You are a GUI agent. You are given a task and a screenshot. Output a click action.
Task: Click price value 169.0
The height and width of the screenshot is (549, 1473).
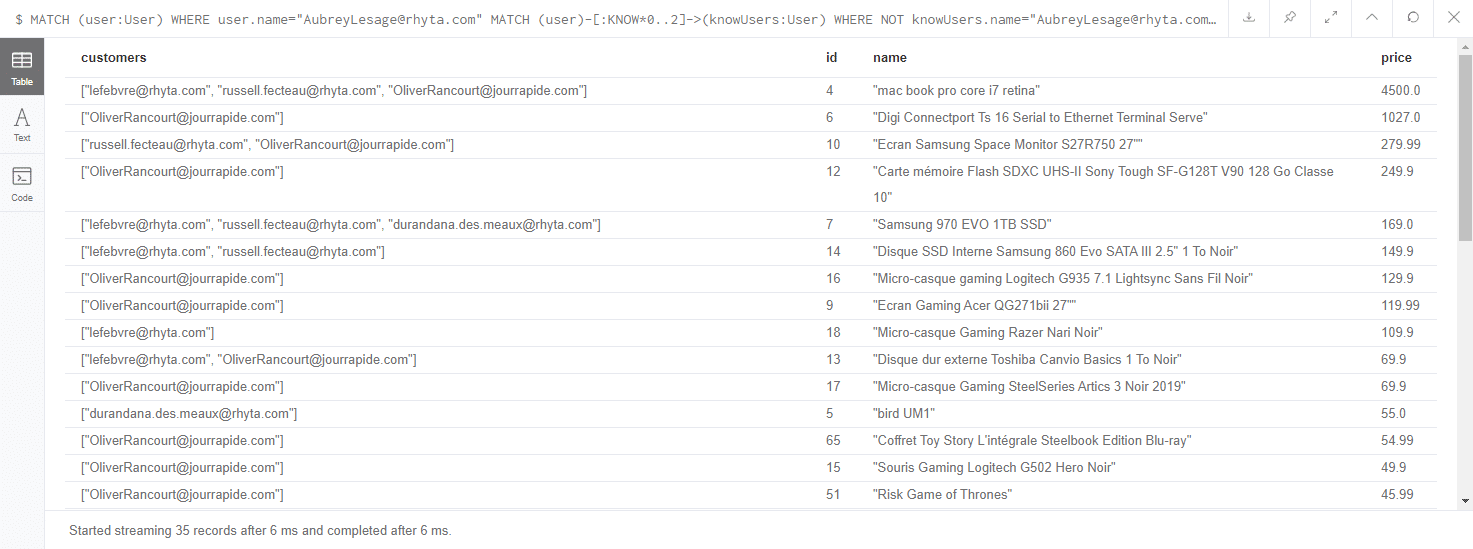pos(1398,225)
